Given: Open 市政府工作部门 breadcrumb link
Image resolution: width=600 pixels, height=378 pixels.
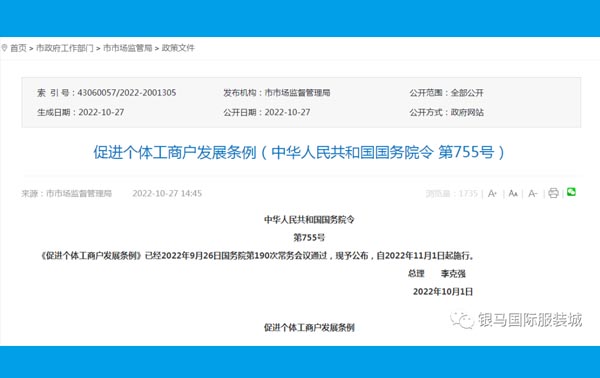Looking at the screenshot, I should coord(64,48).
